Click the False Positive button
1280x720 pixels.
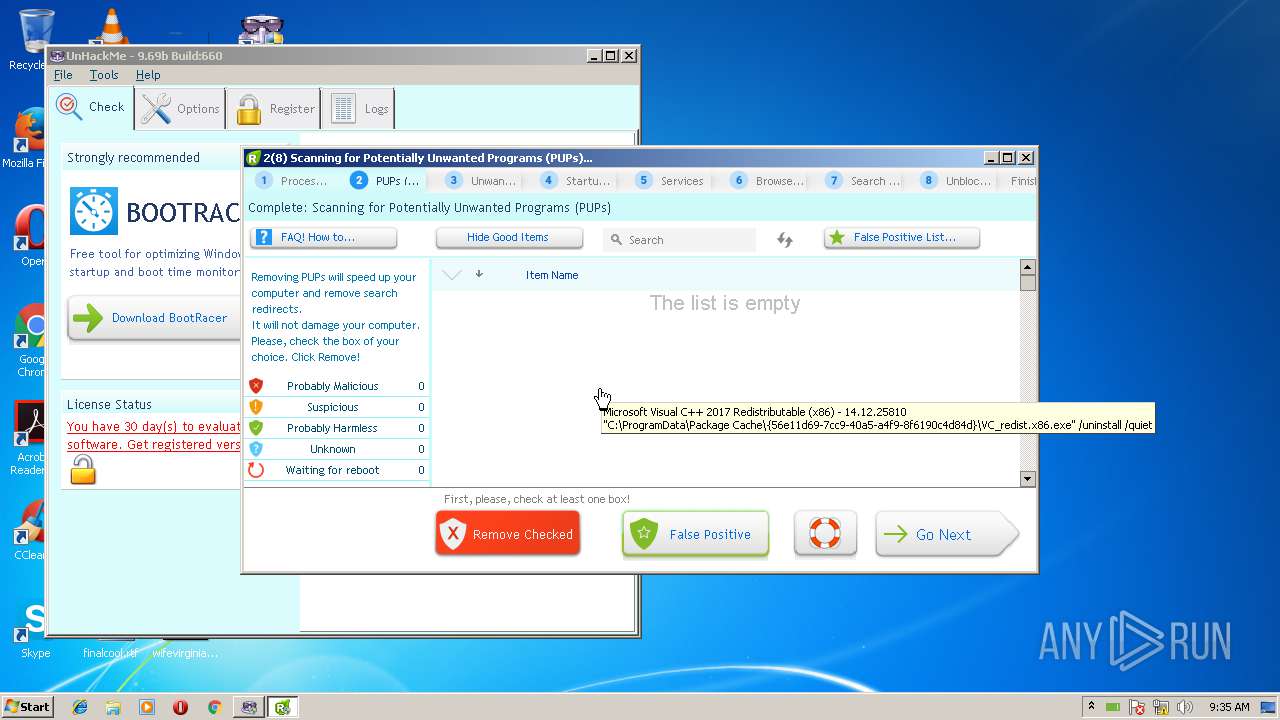pyautogui.click(x=695, y=534)
